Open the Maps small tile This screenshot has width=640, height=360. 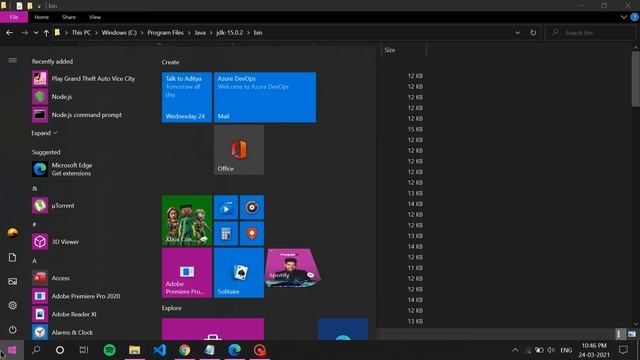pos(252,233)
